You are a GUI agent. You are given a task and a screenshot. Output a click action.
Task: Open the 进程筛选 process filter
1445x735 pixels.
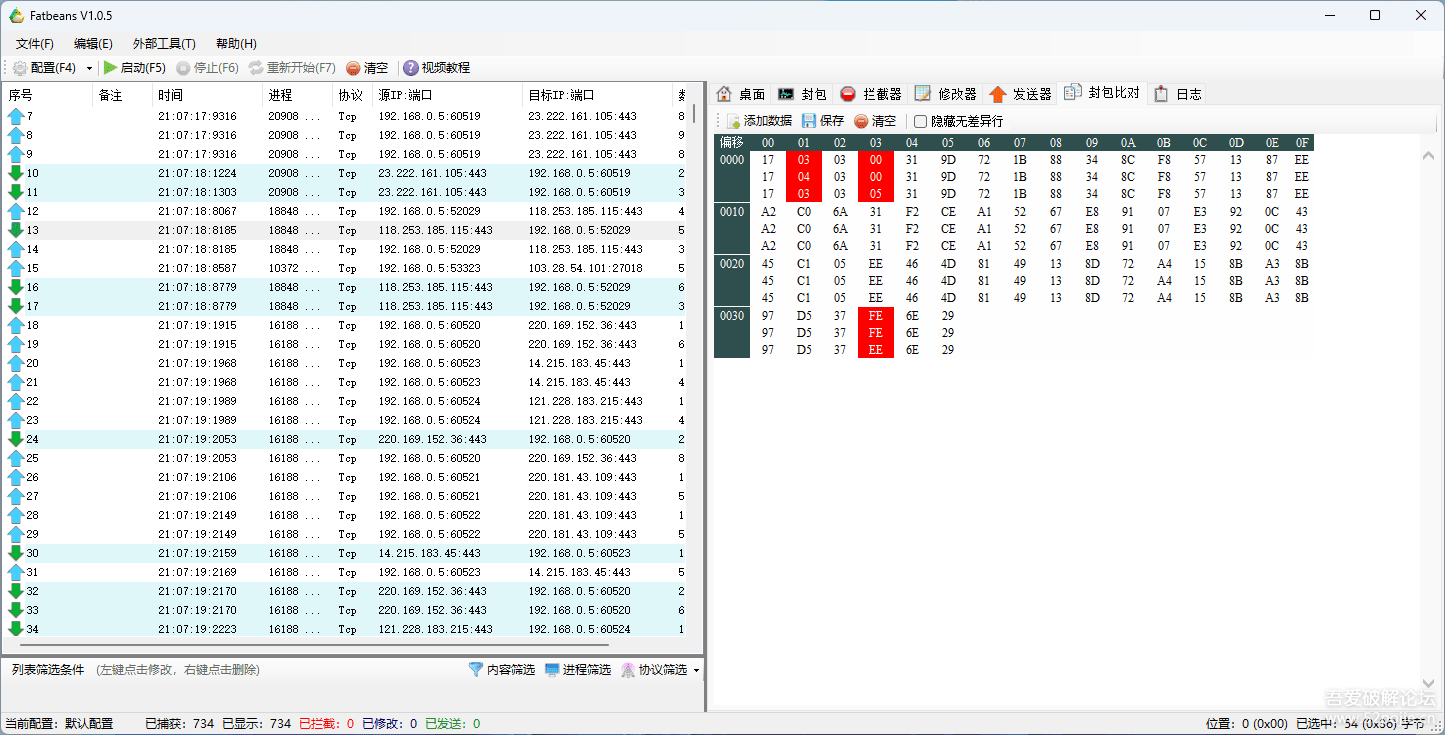click(582, 670)
